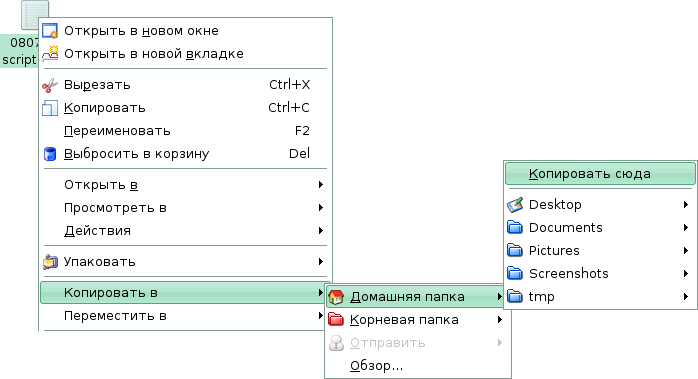Click the open in new window icon

tap(50, 31)
